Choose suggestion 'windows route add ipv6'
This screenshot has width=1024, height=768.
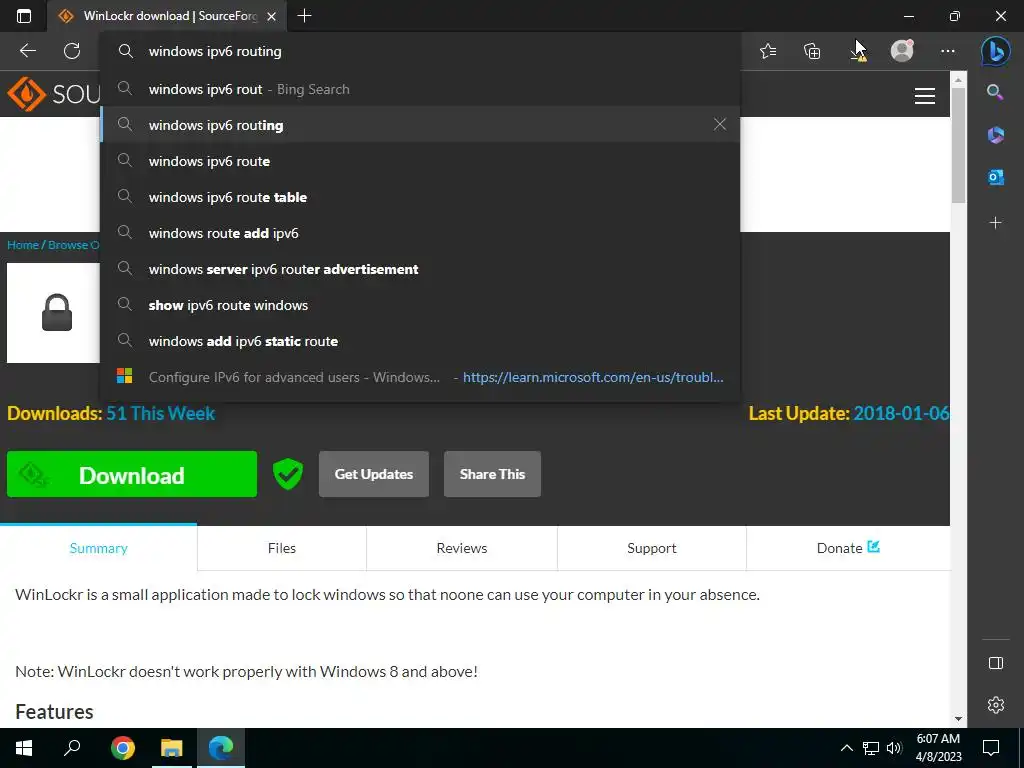[420, 232]
